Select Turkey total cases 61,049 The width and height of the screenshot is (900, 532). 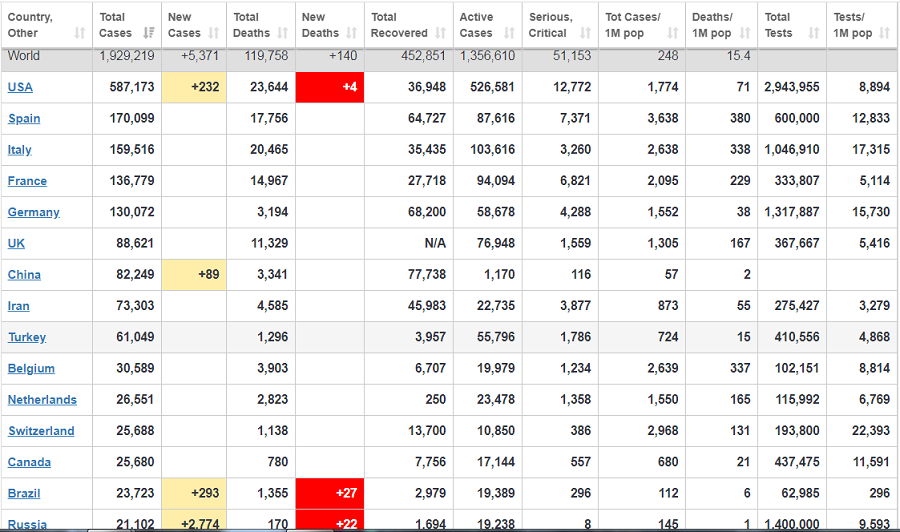(x=135, y=337)
